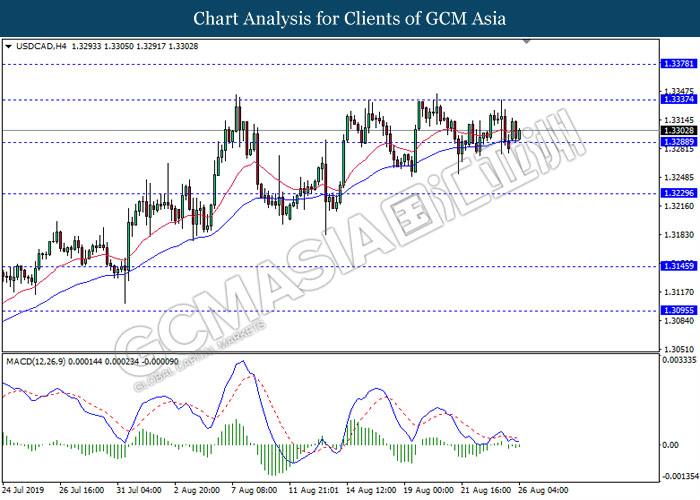Select the 1.32296 price level label

[x=679, y=193]
